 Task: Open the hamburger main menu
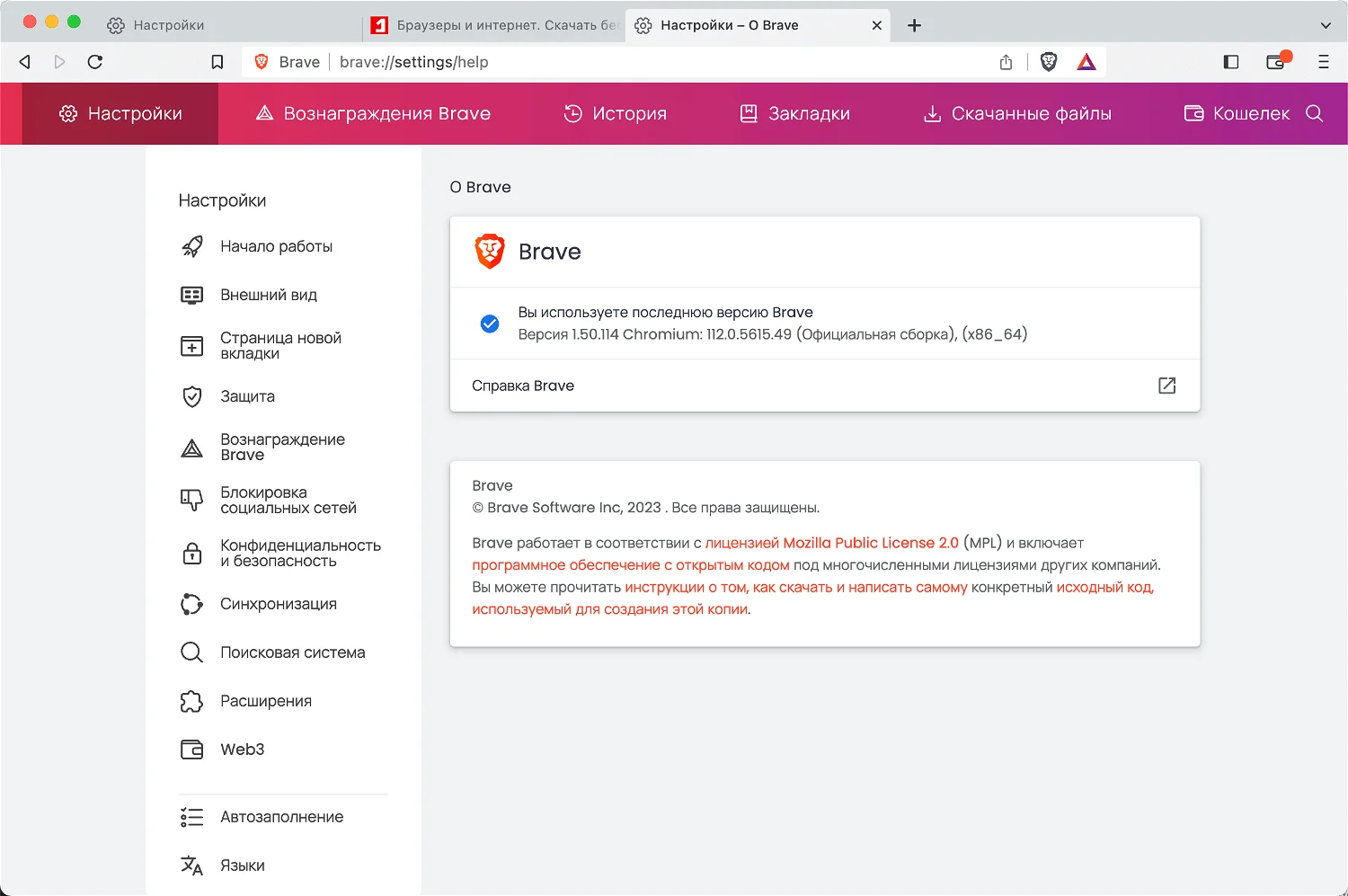(x=1323, y=62)
